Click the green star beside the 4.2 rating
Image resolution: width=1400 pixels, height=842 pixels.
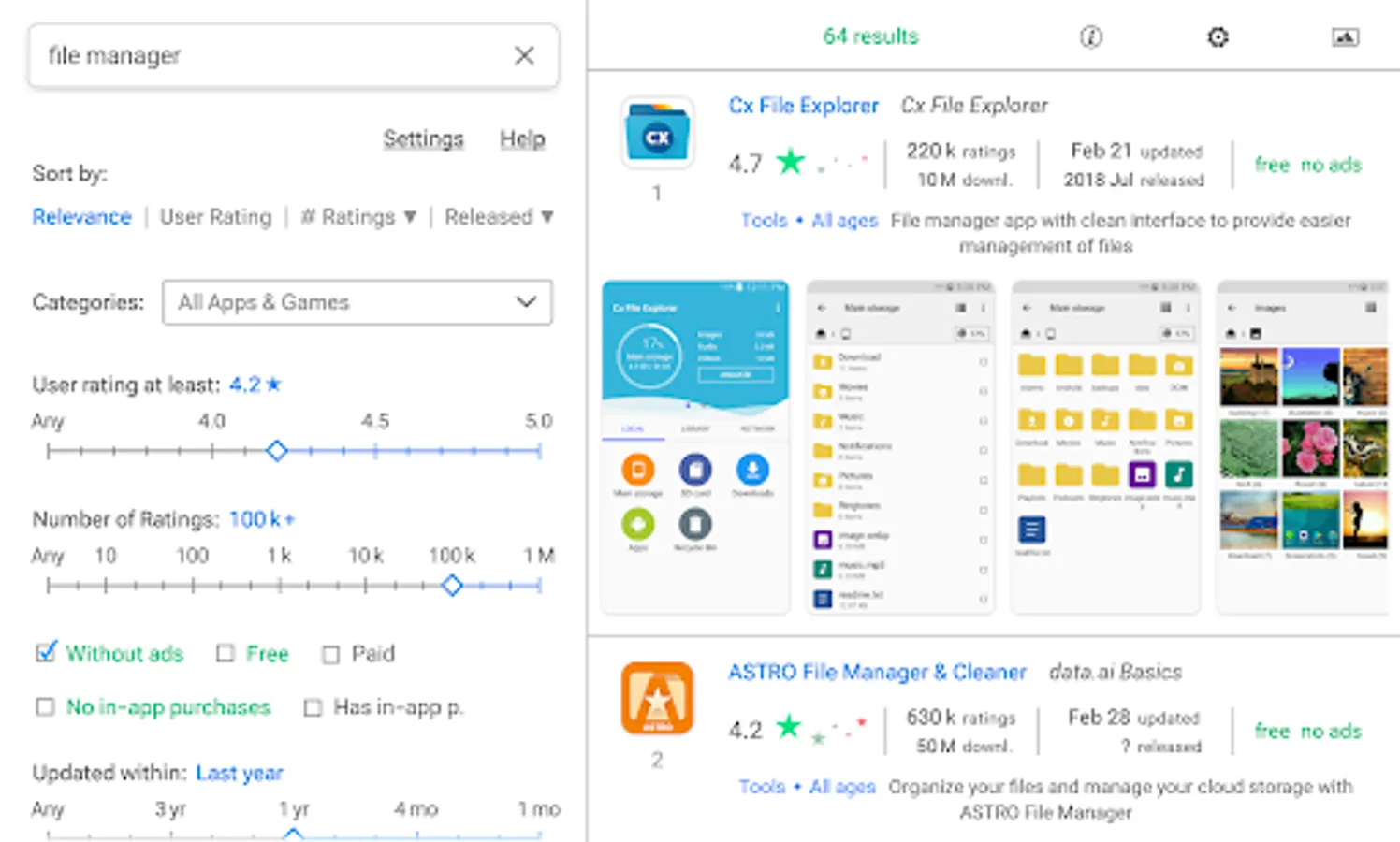pos(789,726)
